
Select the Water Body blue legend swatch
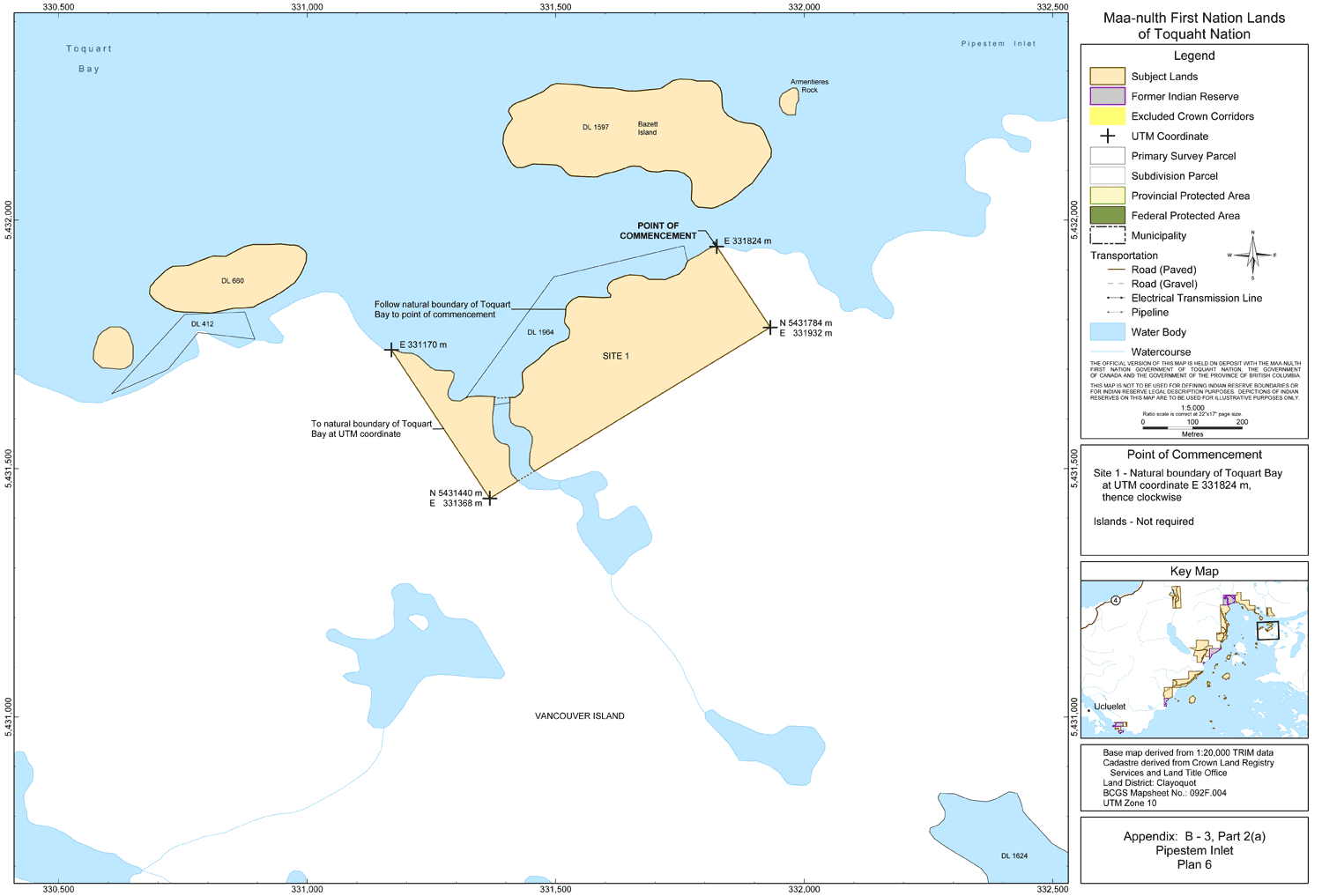tap(1108, 332)
